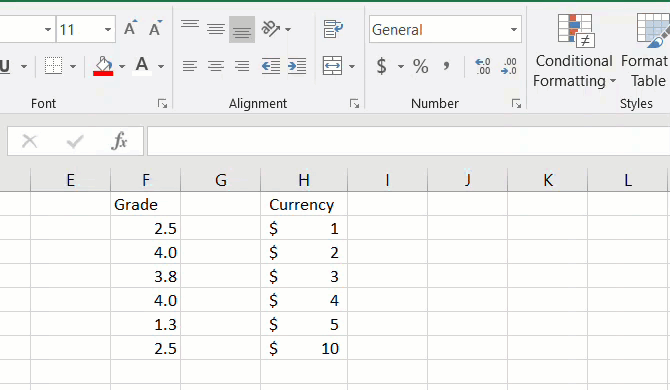
Task: Apply accounting number format dollar sign
Action: point(382,66)
